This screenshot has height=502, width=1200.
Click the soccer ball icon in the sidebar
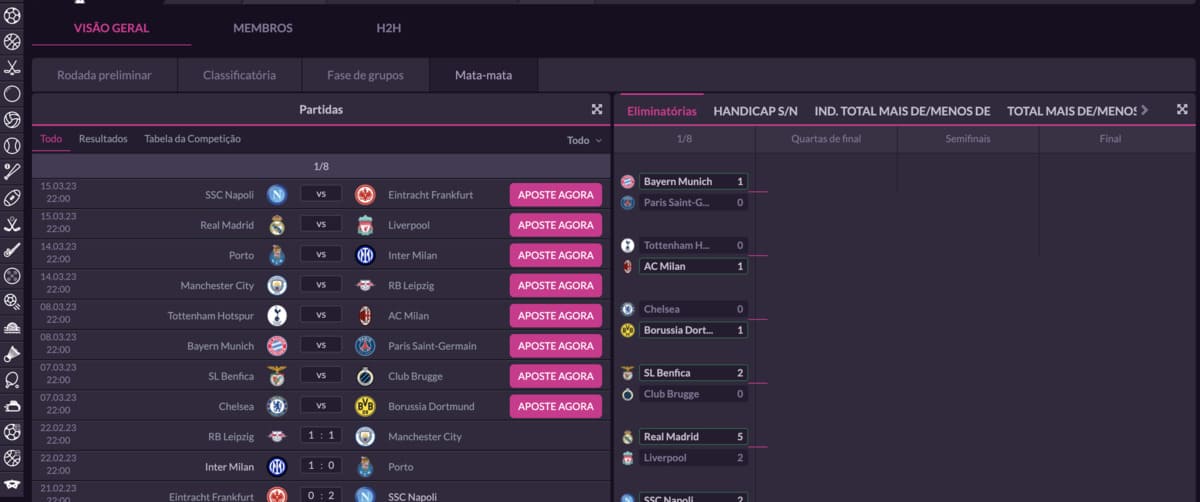click(x=12, y=16)
